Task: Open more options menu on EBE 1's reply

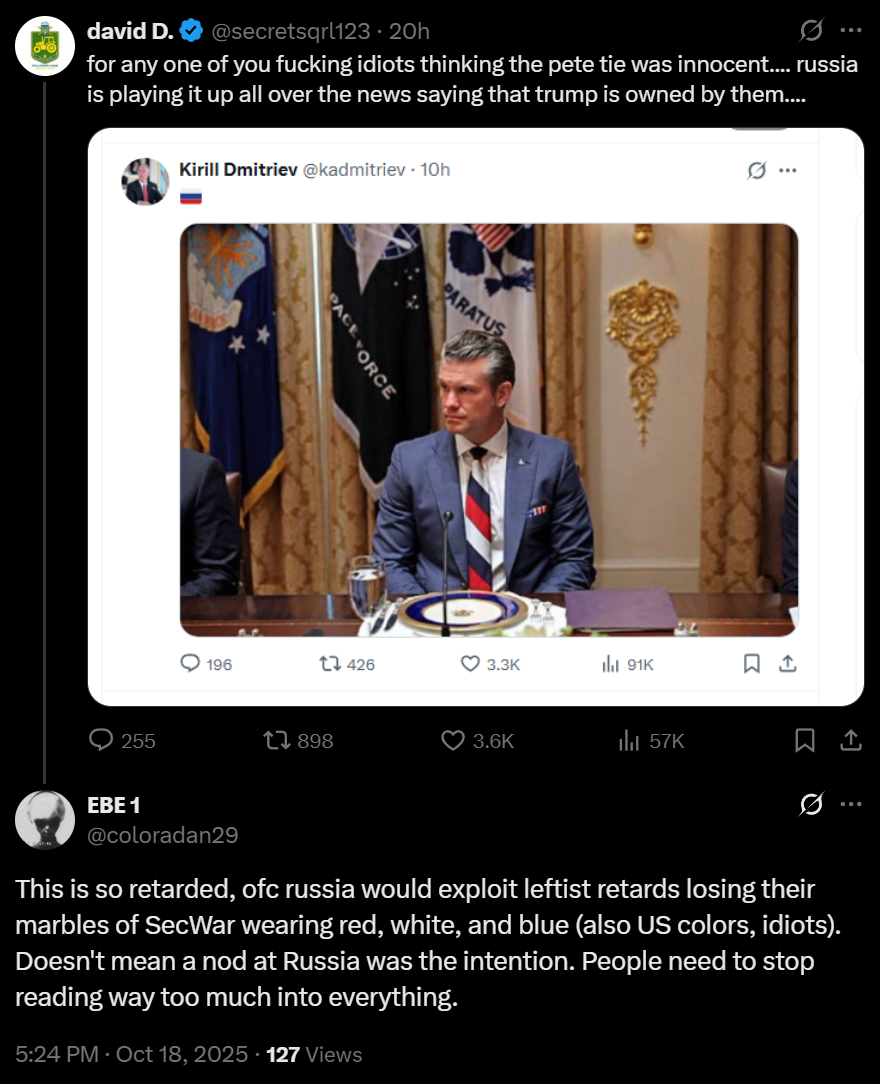Action: 851,804
